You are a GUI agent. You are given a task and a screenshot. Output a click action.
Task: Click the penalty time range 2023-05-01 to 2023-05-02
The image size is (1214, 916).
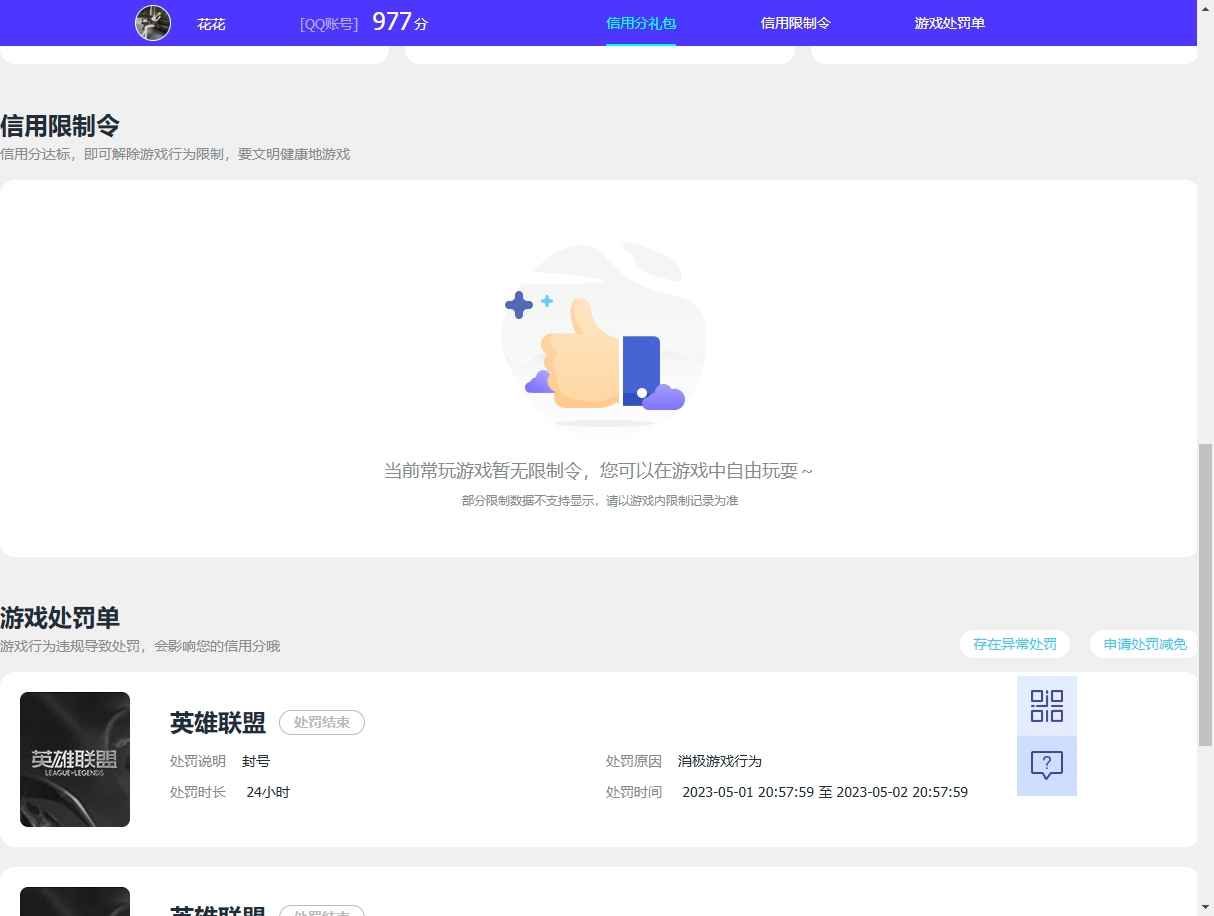point(825,792)
